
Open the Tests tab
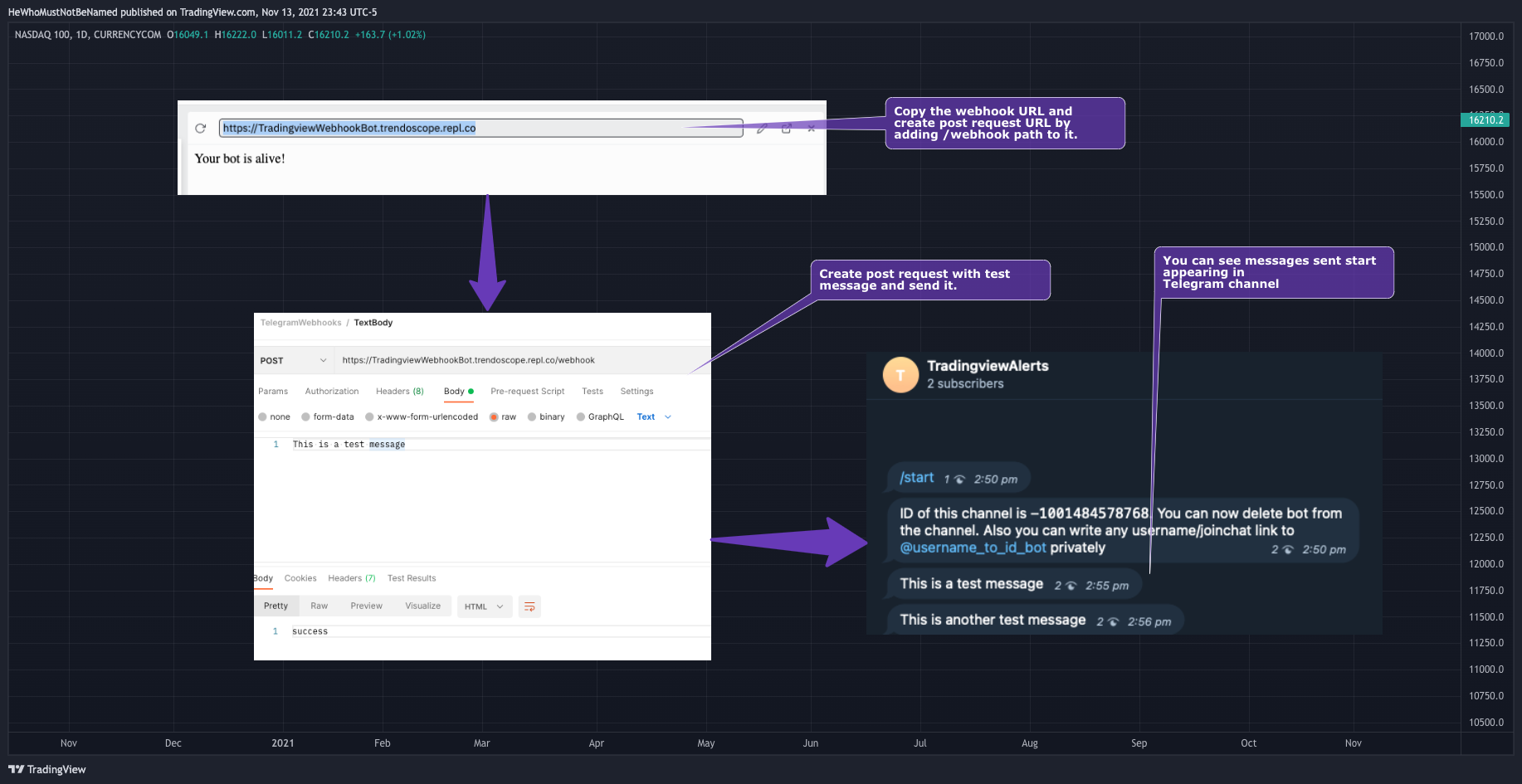click(x=593, y=392)
